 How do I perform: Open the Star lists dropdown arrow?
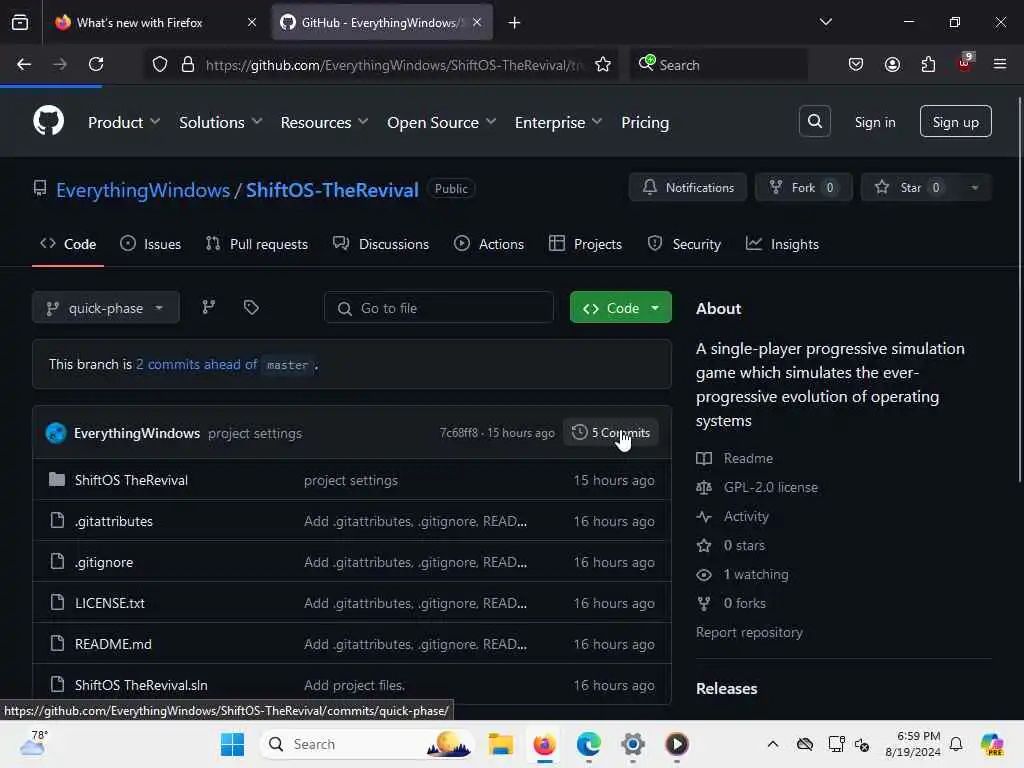[974, 187]
